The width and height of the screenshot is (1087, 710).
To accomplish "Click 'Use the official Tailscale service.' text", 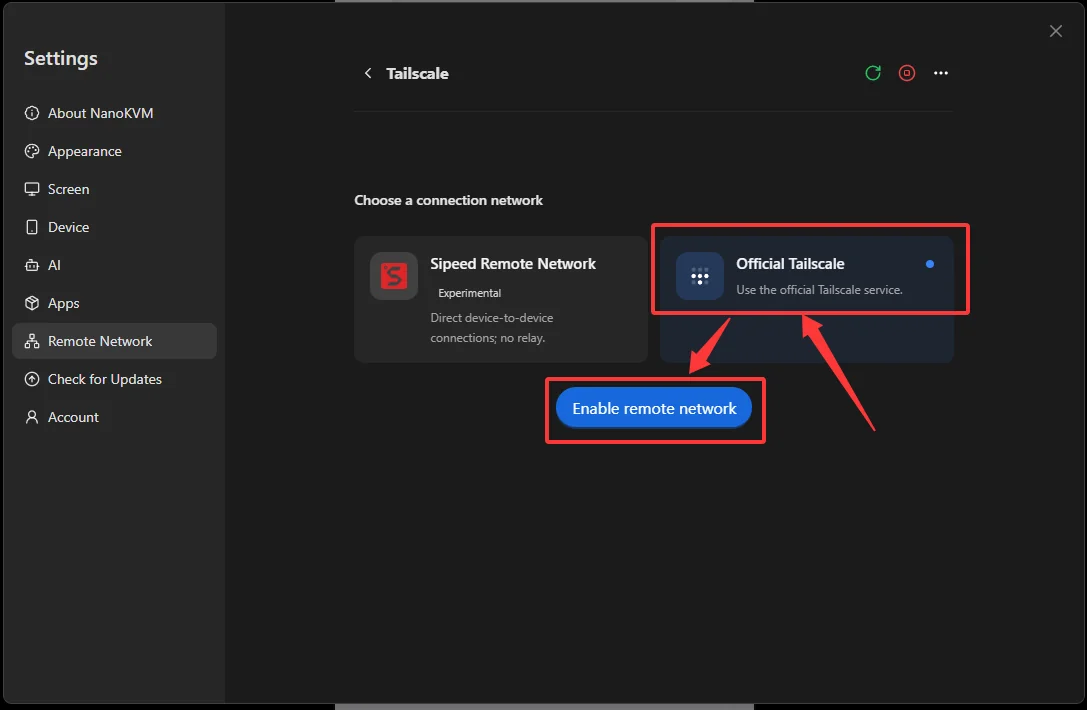I will tap(819, 290).
